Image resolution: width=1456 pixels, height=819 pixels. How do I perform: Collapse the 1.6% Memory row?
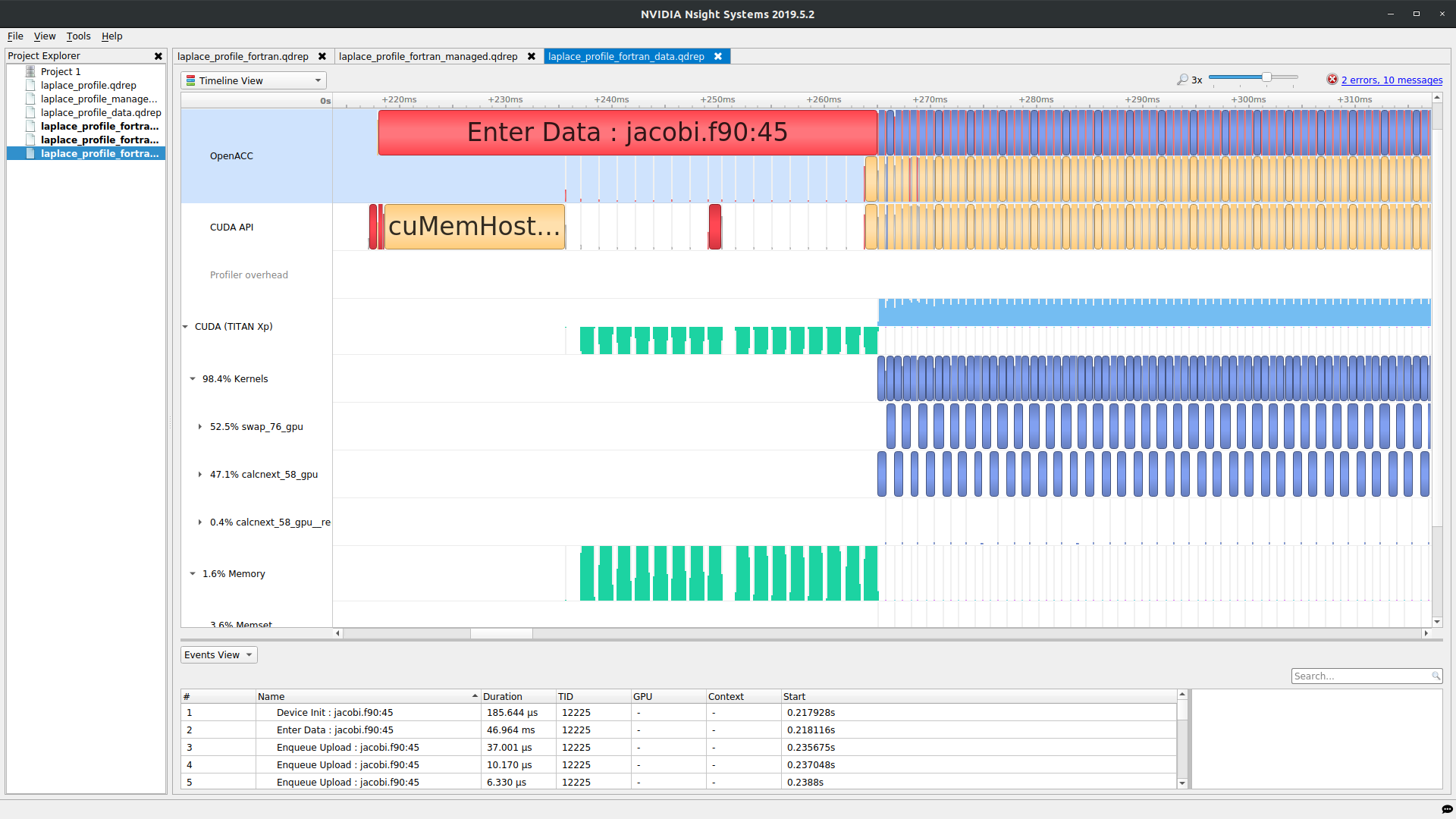(193, 574)
